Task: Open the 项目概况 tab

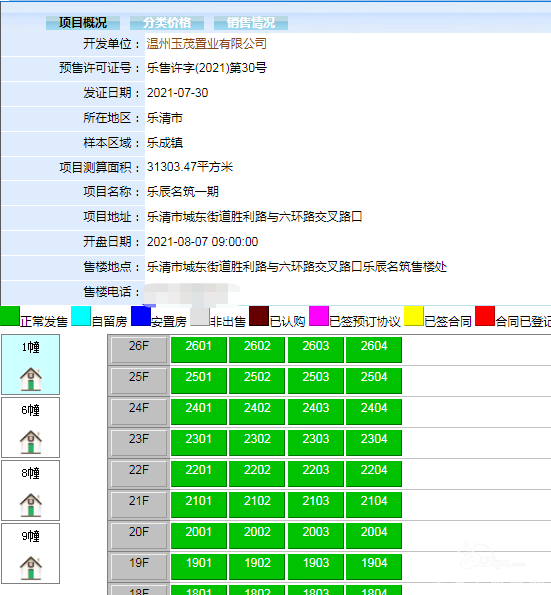Action: pyautogui.click(x=83, y=23)
